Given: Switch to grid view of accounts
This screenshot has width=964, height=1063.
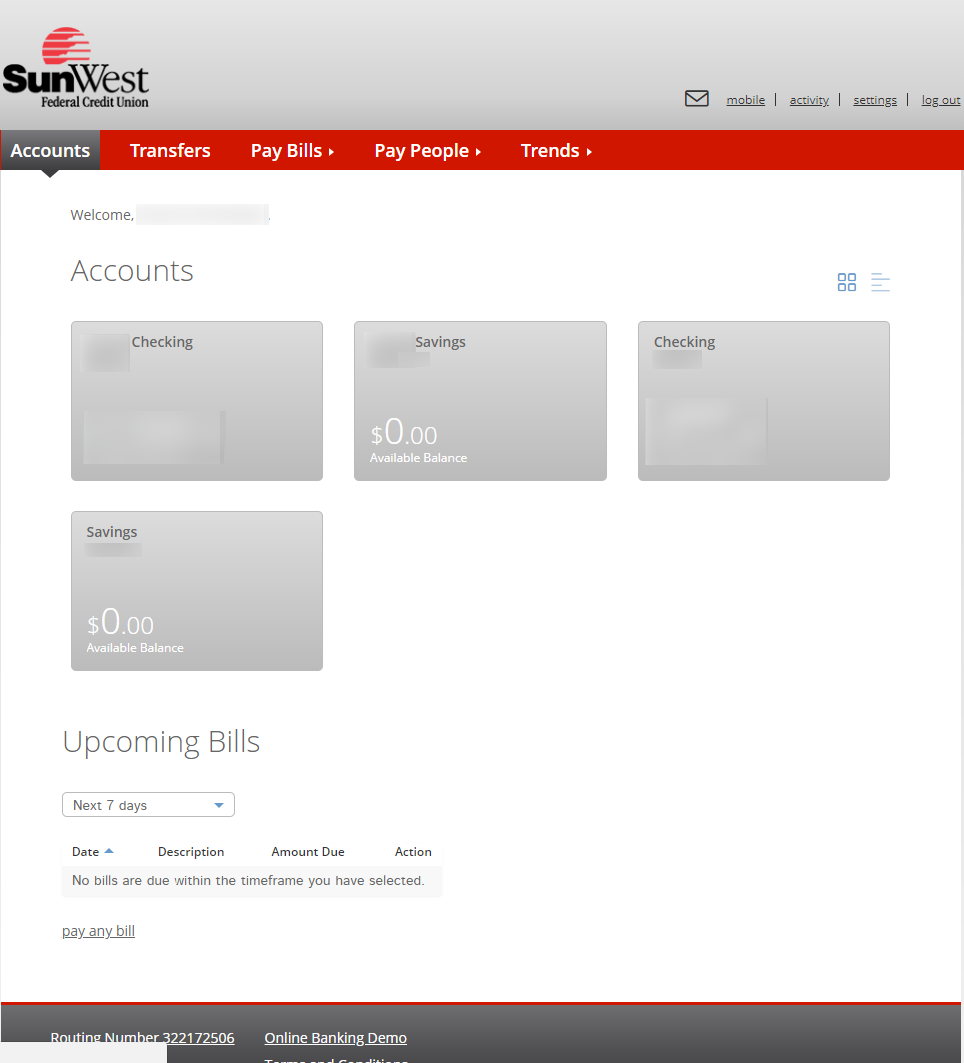Looking at the screenshot, I should click(x=846, y=282).
